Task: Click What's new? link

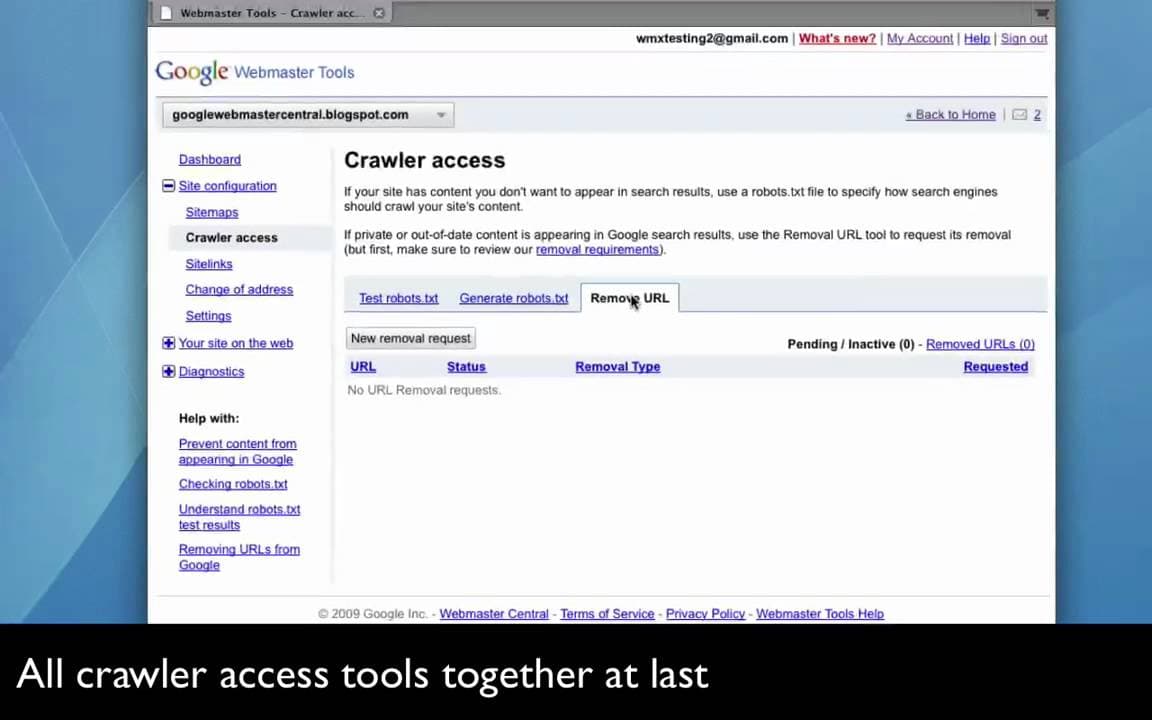Action: [x=837, y=38]
